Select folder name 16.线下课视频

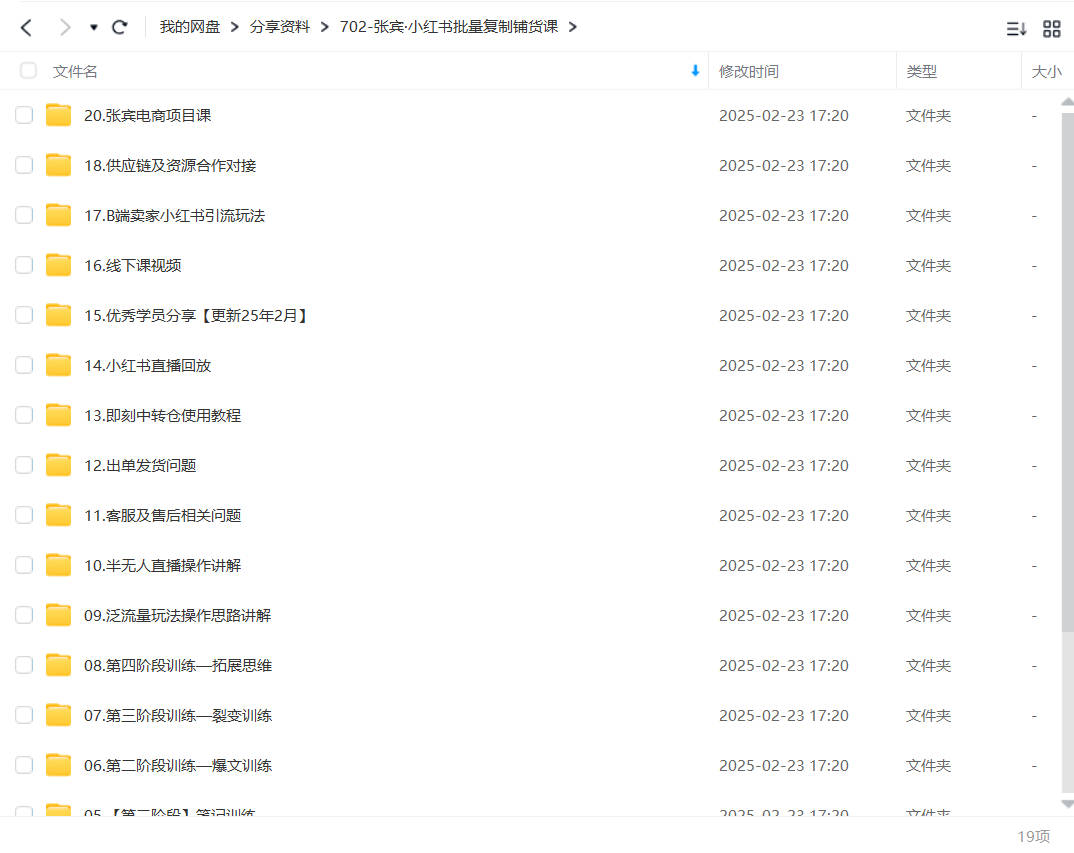click(x=133, y=266)
